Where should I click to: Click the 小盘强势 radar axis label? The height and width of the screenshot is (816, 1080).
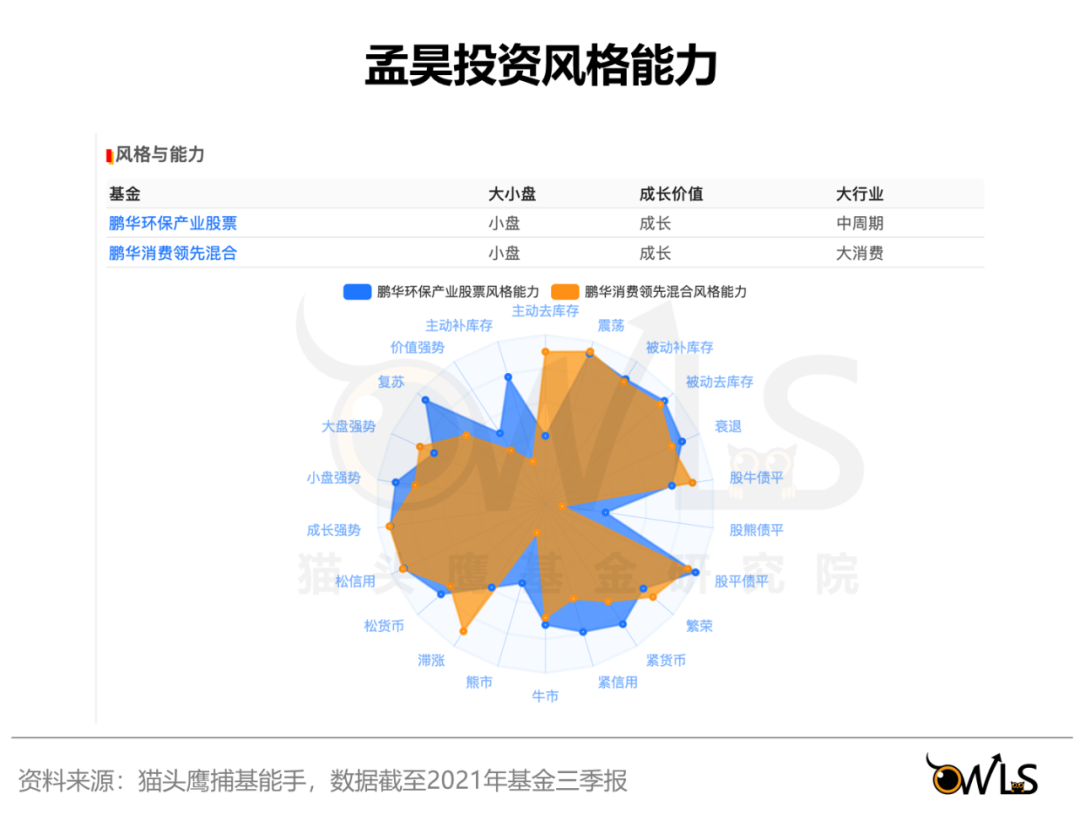pos(334,478)
